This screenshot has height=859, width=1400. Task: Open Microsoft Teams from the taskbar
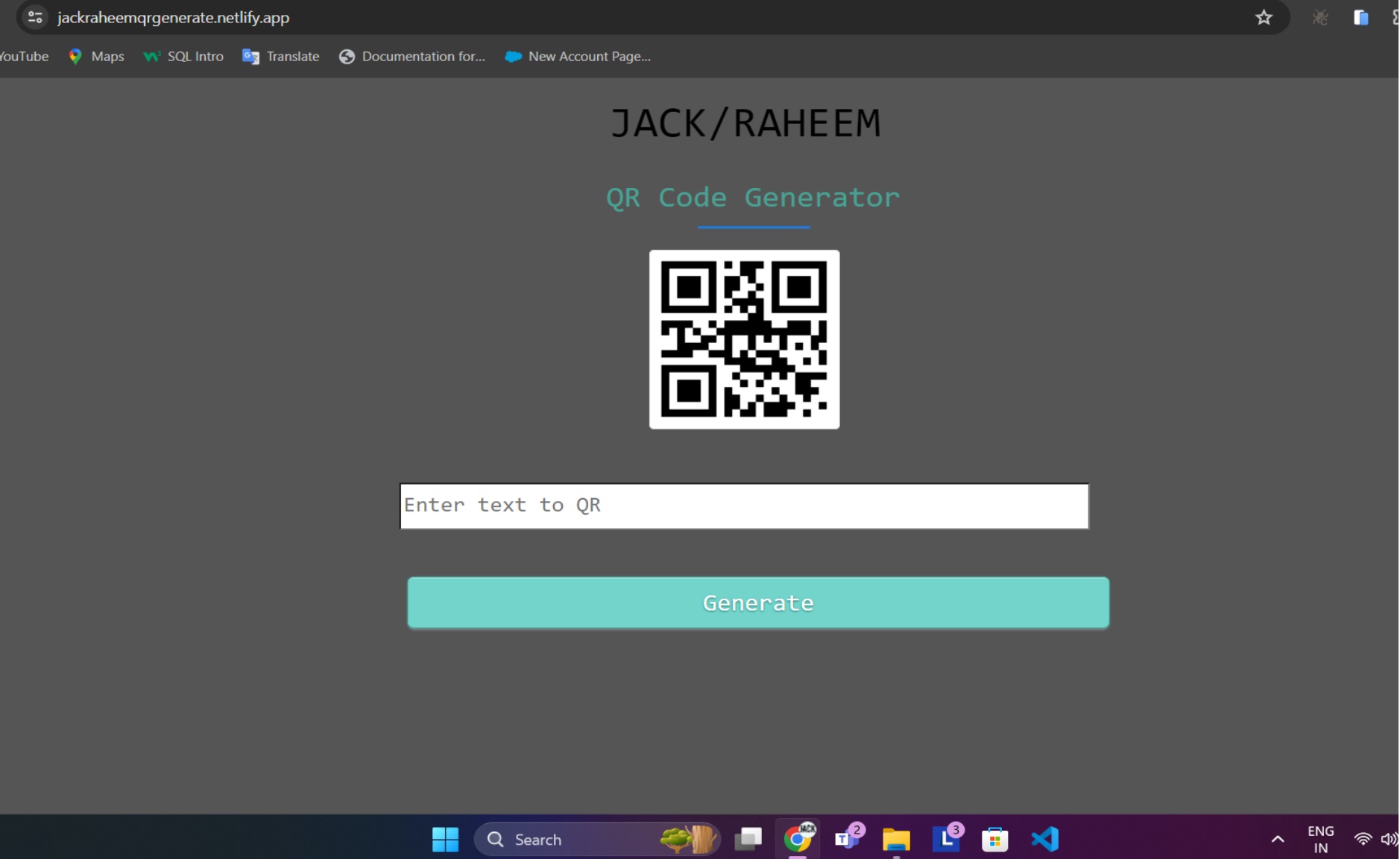pyautogui.click(x=847, y=840)
